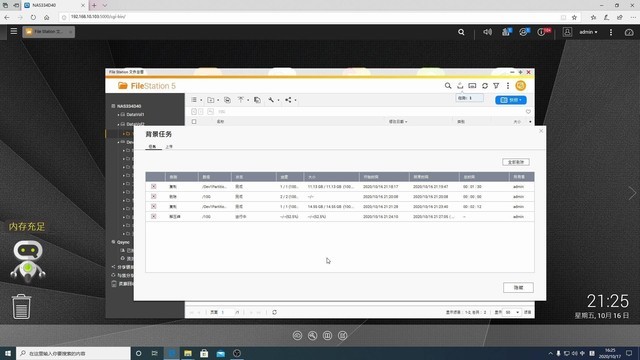Click the page number input field

point(227,312)
